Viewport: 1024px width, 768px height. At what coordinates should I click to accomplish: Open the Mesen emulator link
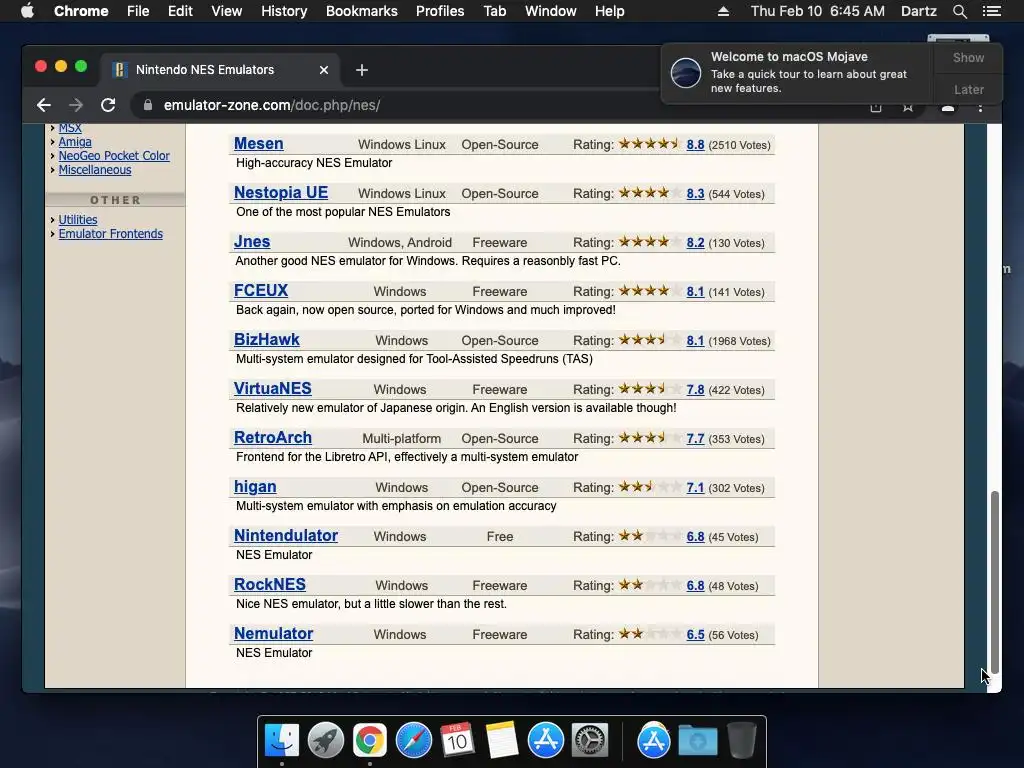click(x=259, y=144)
